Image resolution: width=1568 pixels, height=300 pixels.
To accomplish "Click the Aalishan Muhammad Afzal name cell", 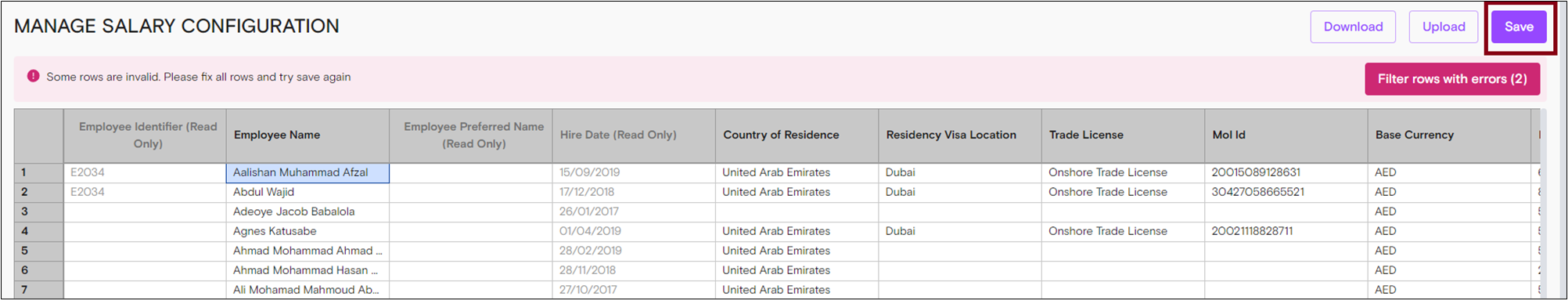I will pos(307,172).
